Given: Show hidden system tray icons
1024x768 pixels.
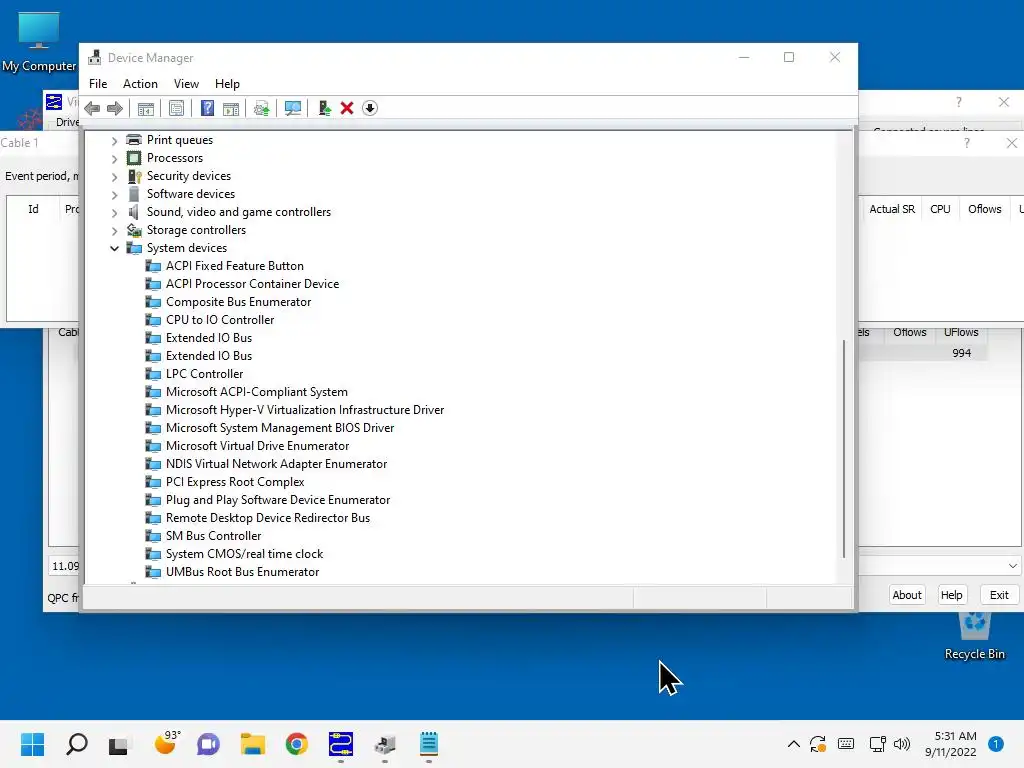Looking at the screenshot, I should coord(793,744).
